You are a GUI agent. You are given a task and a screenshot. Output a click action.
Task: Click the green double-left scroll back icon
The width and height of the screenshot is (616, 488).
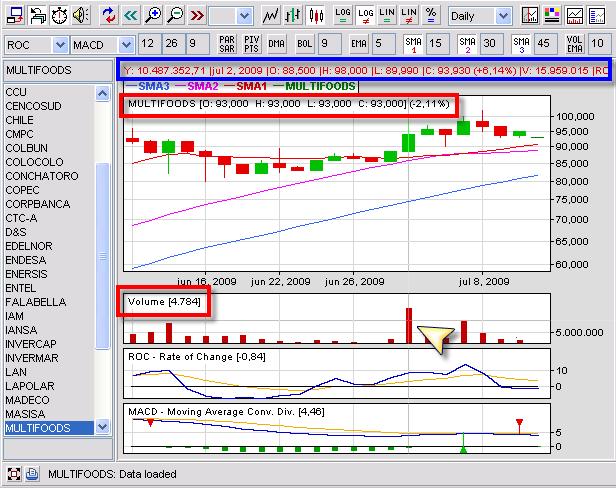[x=130, y=15]
